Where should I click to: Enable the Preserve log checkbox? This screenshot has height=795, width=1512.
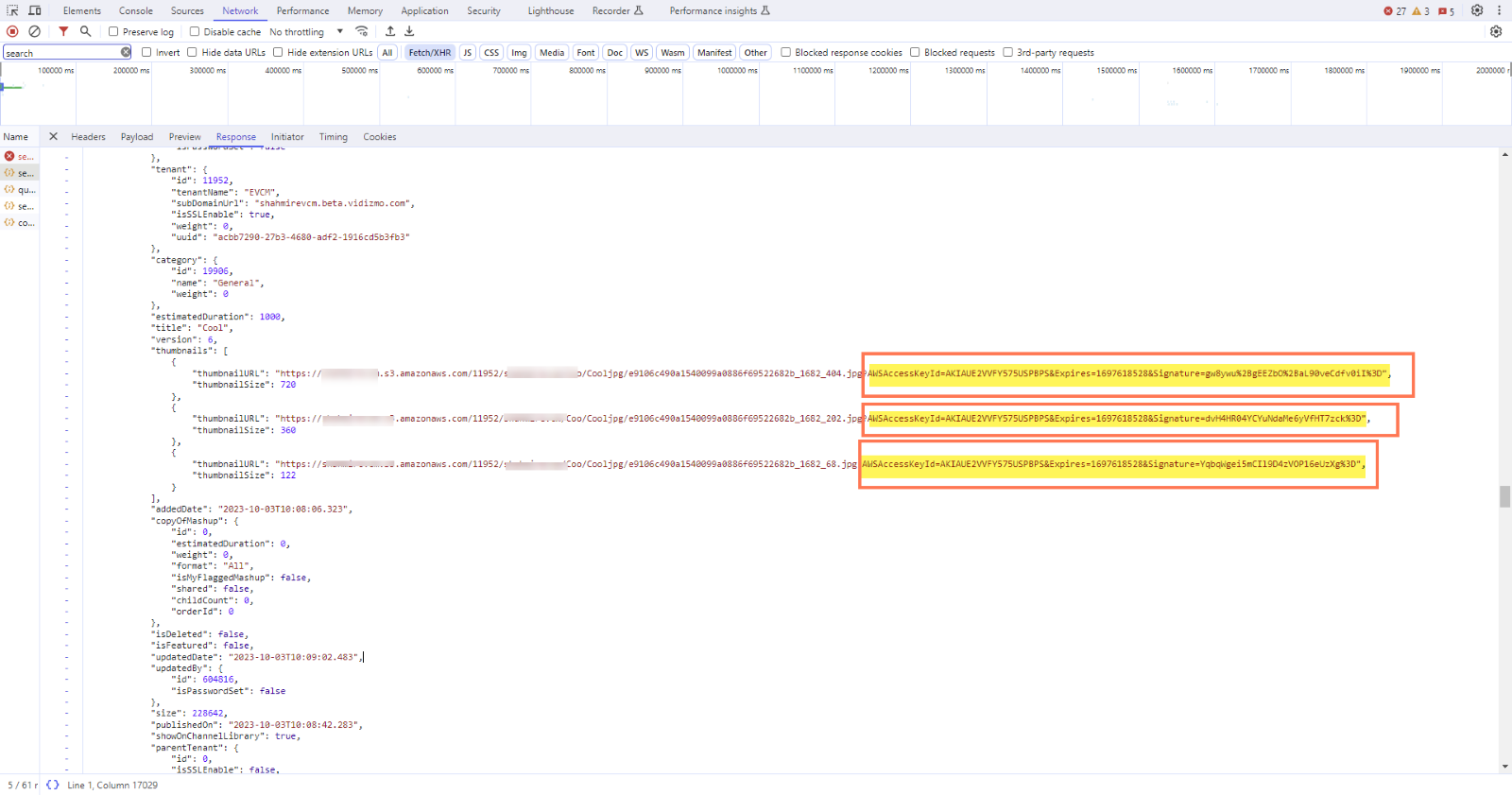point(113,31)
